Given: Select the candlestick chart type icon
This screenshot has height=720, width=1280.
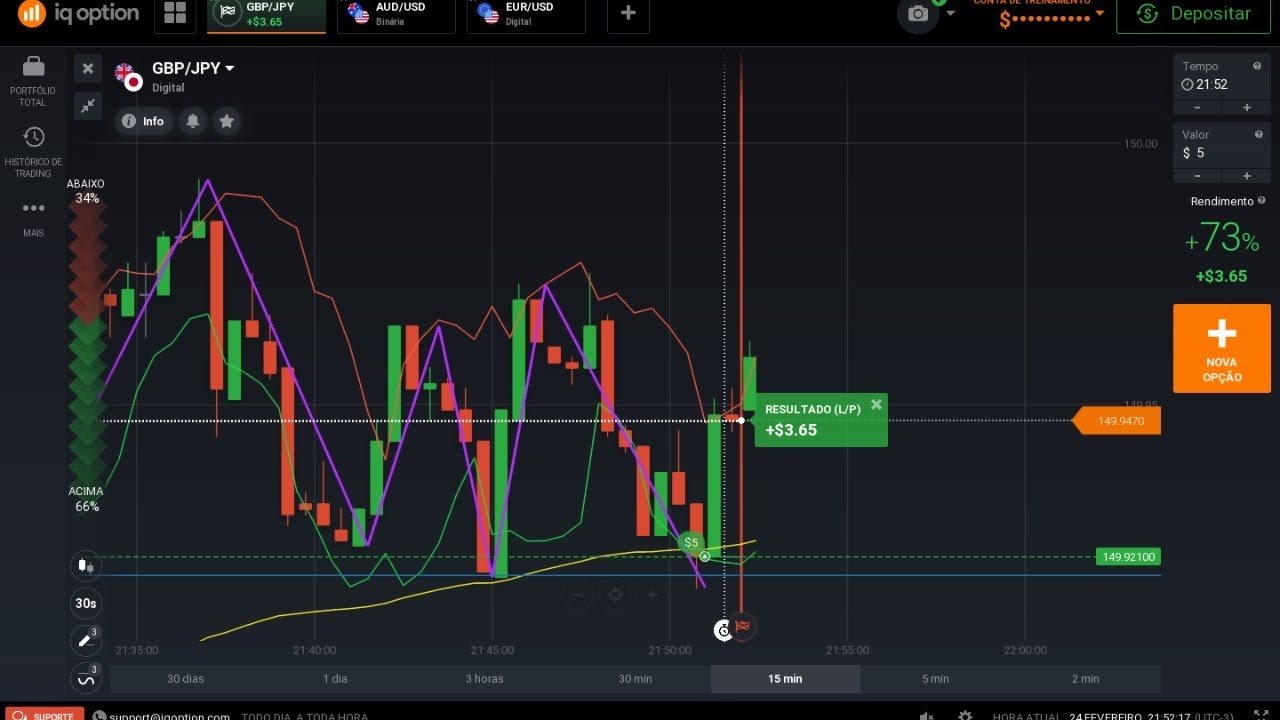Looking at the screenshot, I should pyautogui.click(x=86, y=565).
